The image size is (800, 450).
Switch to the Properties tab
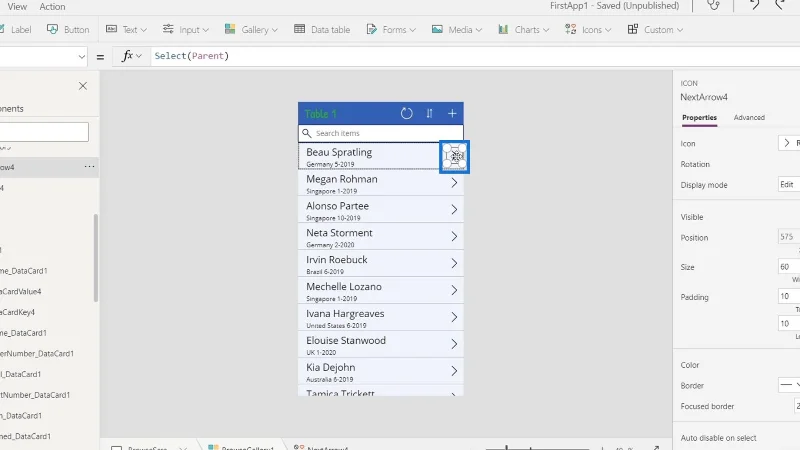tap(699, 117)
